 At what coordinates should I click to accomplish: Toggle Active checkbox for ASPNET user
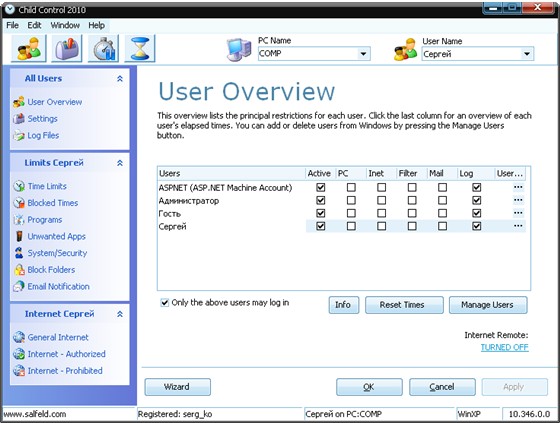pyautogui.click(x=321, y=187)
